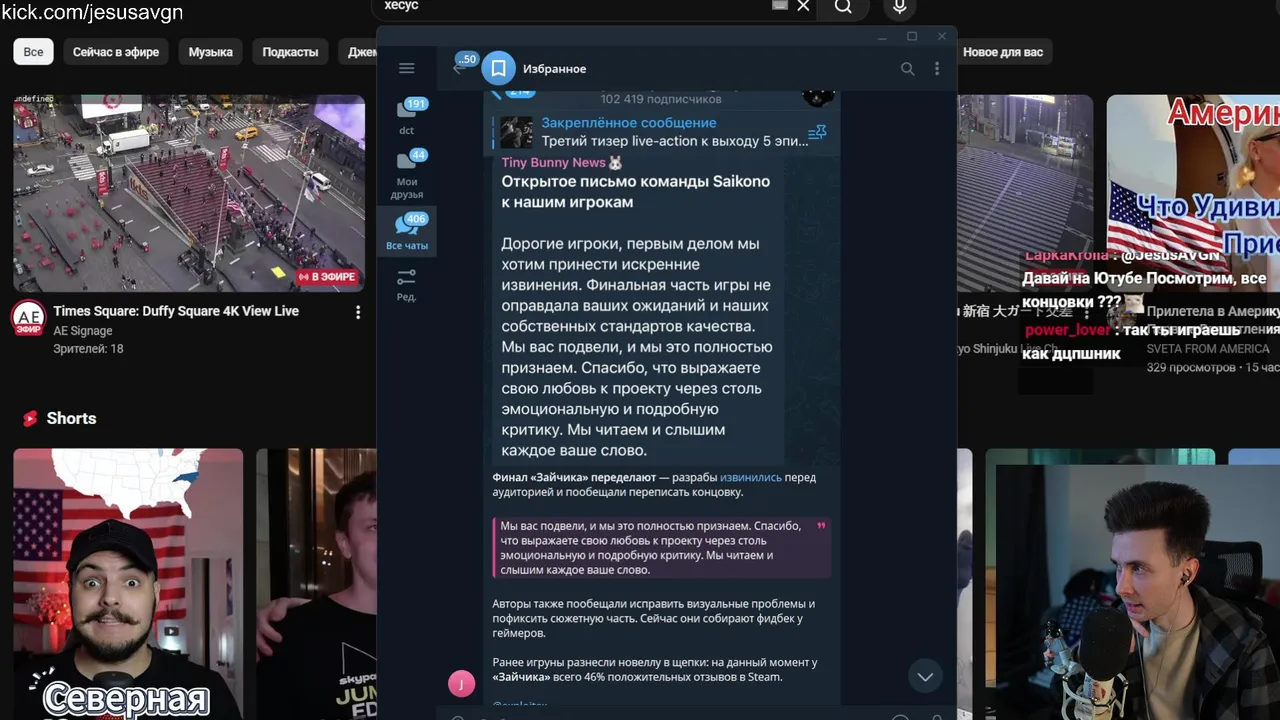Maximize the Telegram window
This screenshot has width=1280, height=720.
tap(912, 36)
